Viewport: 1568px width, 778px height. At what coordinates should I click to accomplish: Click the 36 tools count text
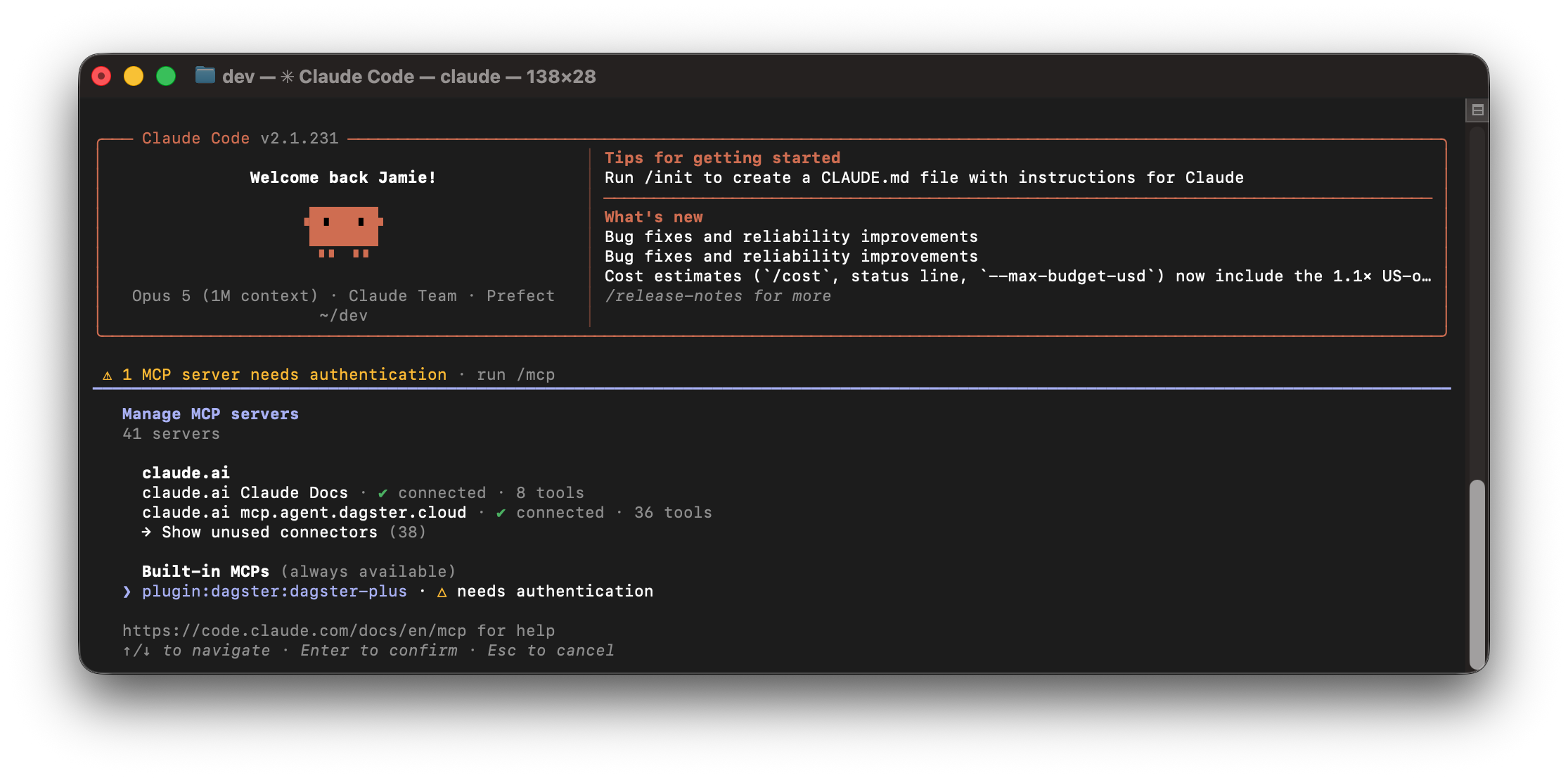[x=673, y=513]
